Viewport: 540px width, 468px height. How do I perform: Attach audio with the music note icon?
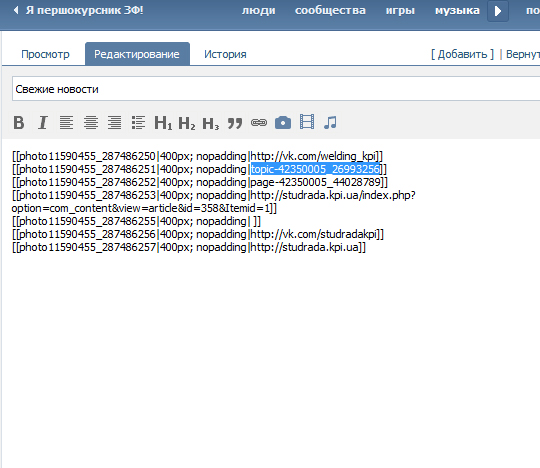tap(330, 122)
